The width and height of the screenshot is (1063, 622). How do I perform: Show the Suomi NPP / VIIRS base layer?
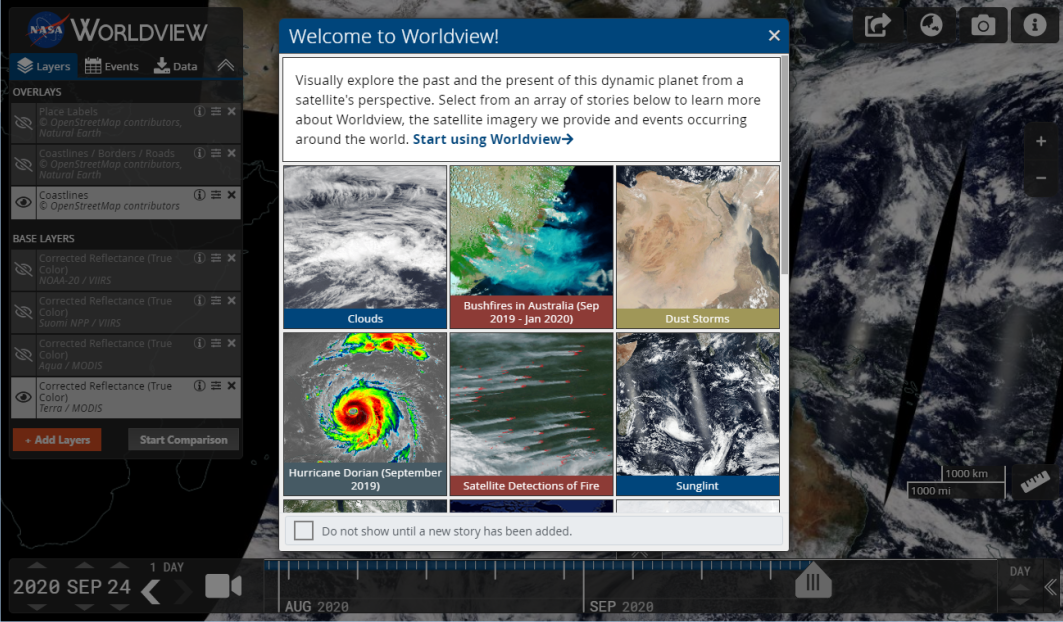coord(23,312)
